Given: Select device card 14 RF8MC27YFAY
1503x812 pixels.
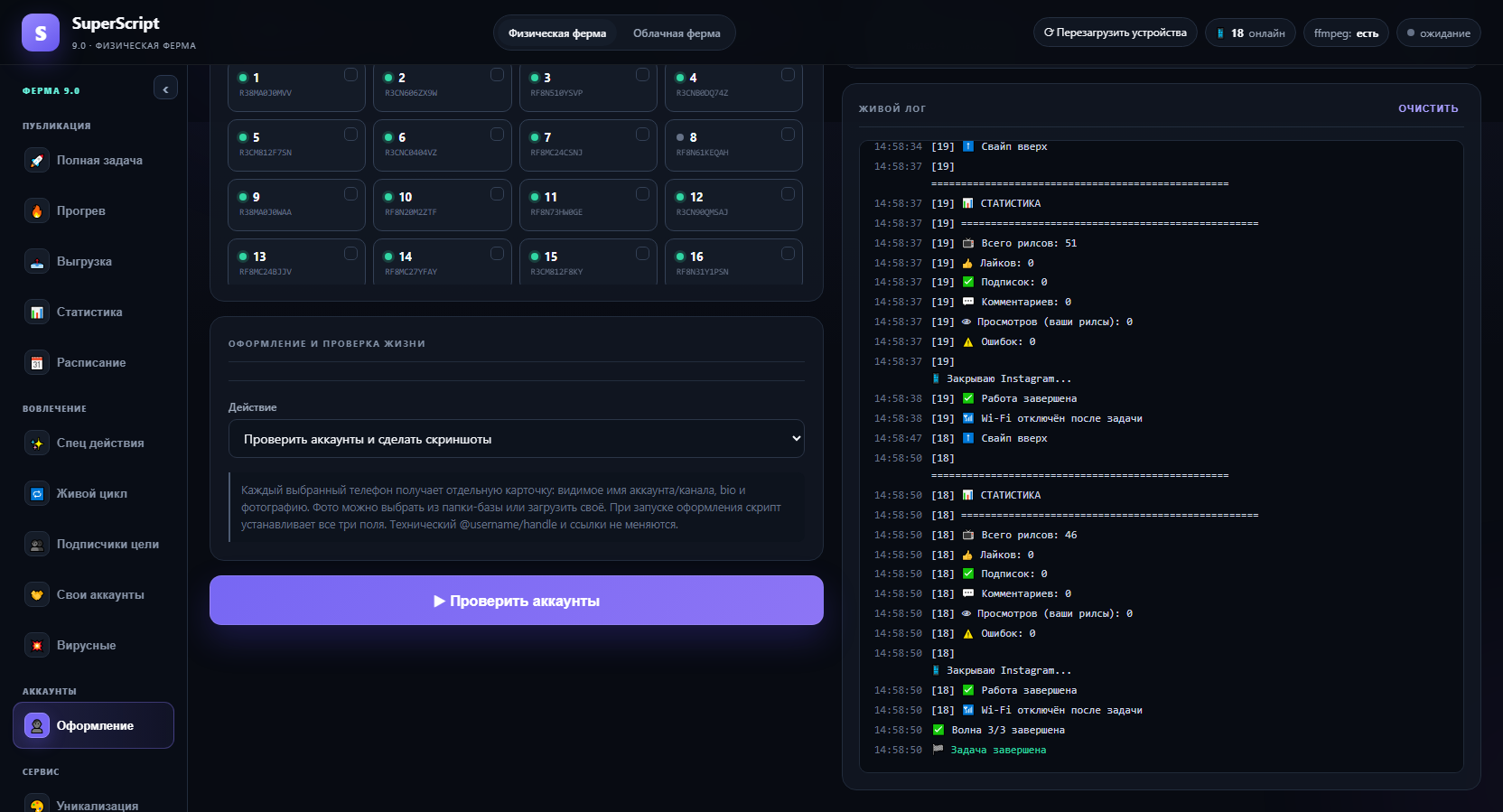Looking at the screenshot, I should (443, 262).
